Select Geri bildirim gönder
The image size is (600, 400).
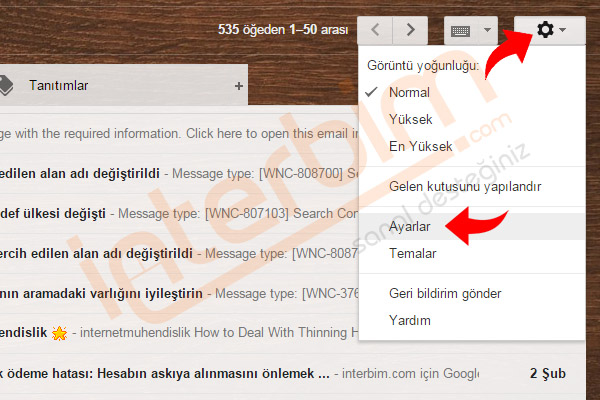tap(471, 294)
